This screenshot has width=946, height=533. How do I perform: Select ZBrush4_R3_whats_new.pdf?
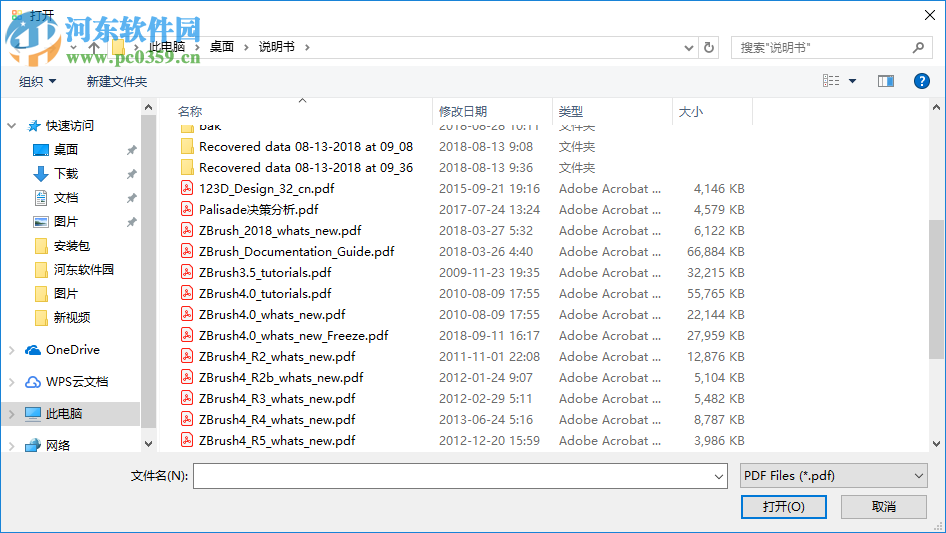pyautogui.click(x=277, y=398)
